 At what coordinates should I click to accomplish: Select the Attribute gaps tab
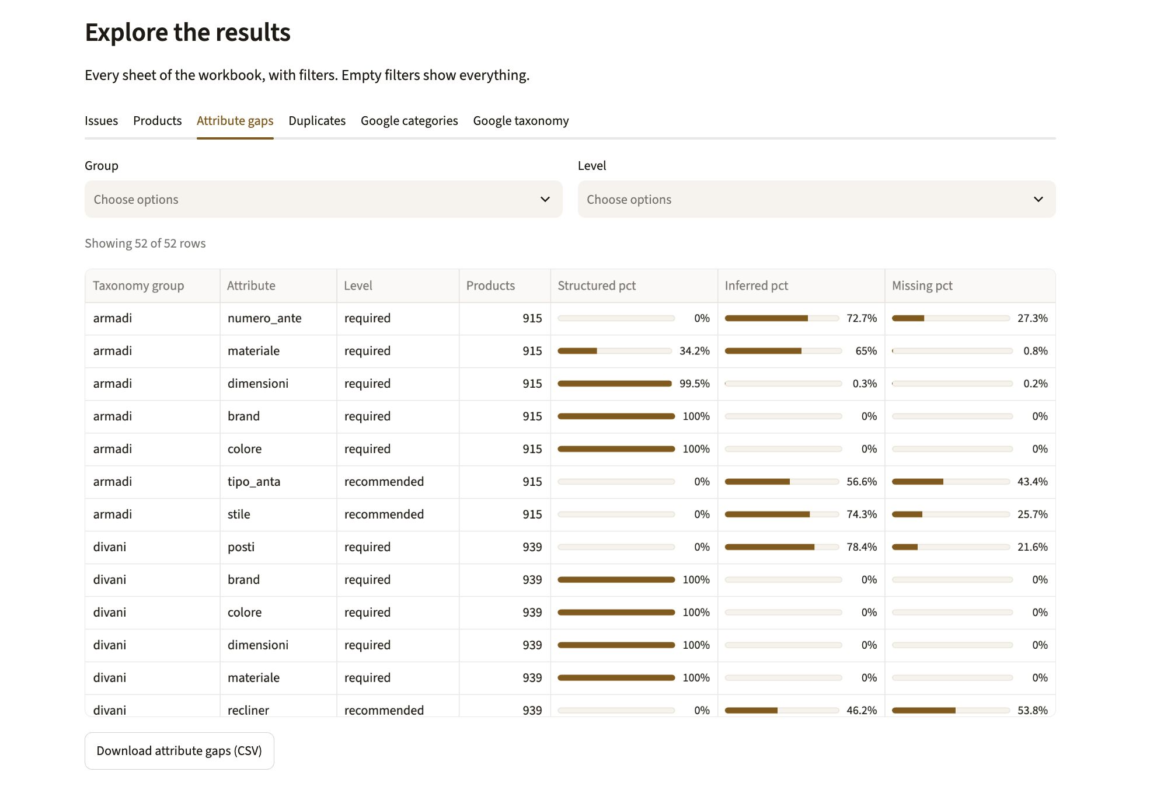click(235, 120)
